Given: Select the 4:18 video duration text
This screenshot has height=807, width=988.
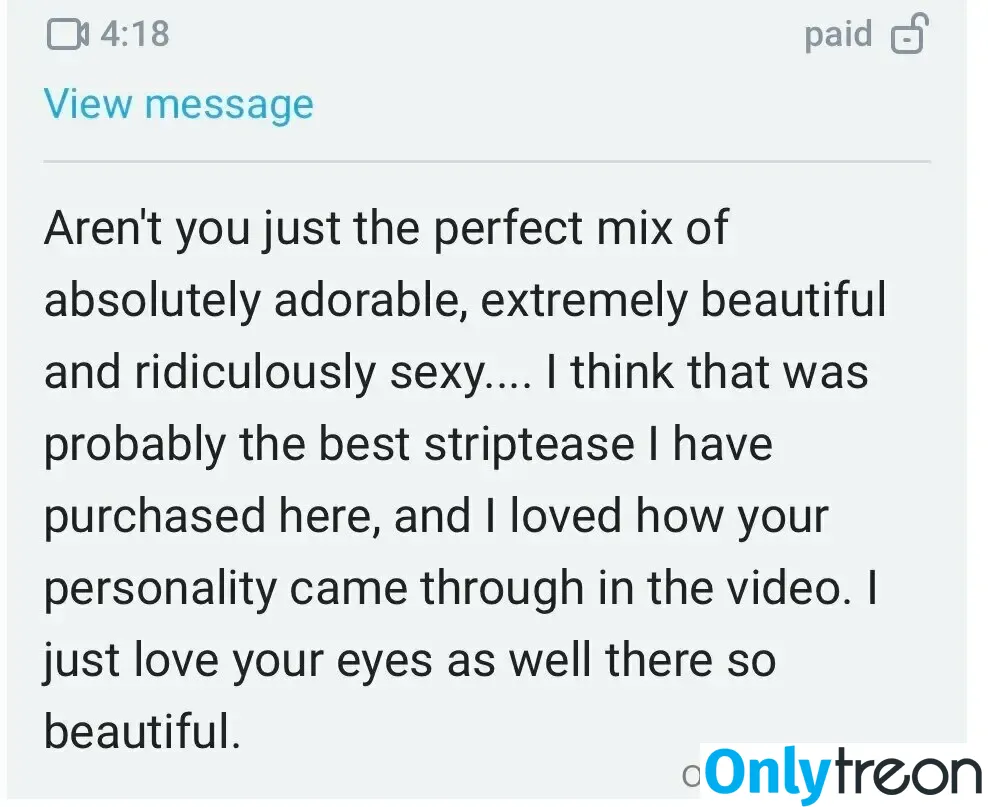Looking at the screenshot, I should pyautogui.click(x=135, y=34).
